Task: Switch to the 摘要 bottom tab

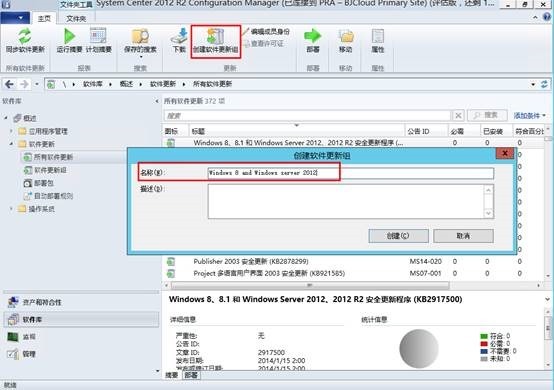Action: (x=172, y=375)
